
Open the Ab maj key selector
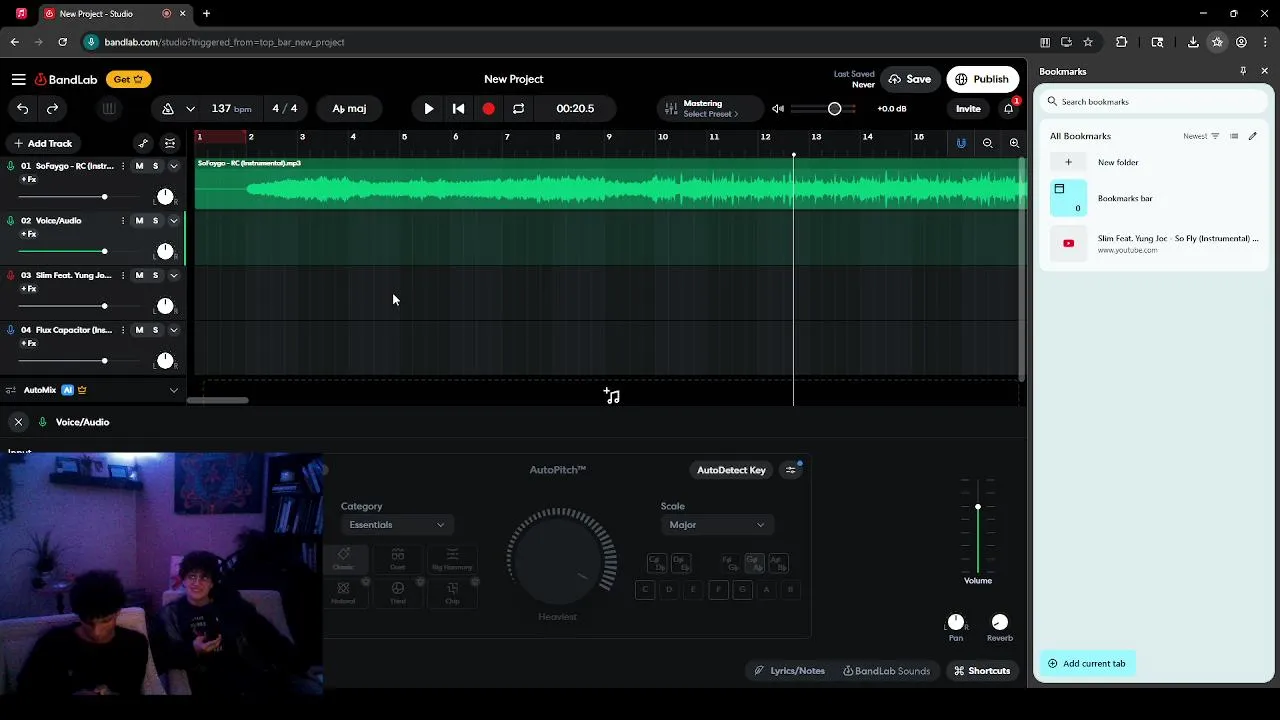(349, 108)
